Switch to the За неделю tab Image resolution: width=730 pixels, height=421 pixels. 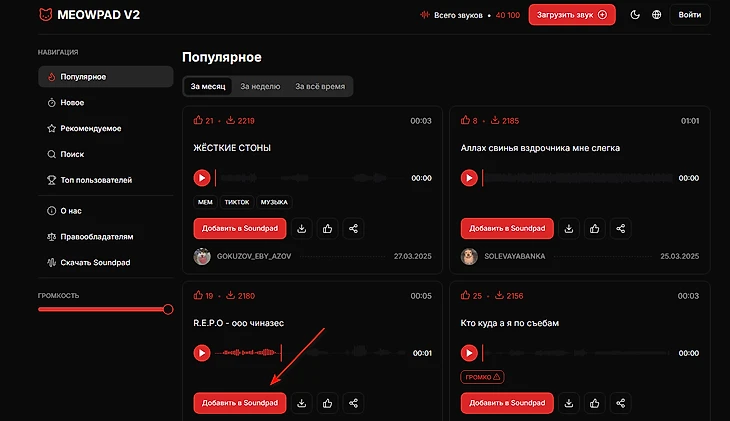coord(259,87)
